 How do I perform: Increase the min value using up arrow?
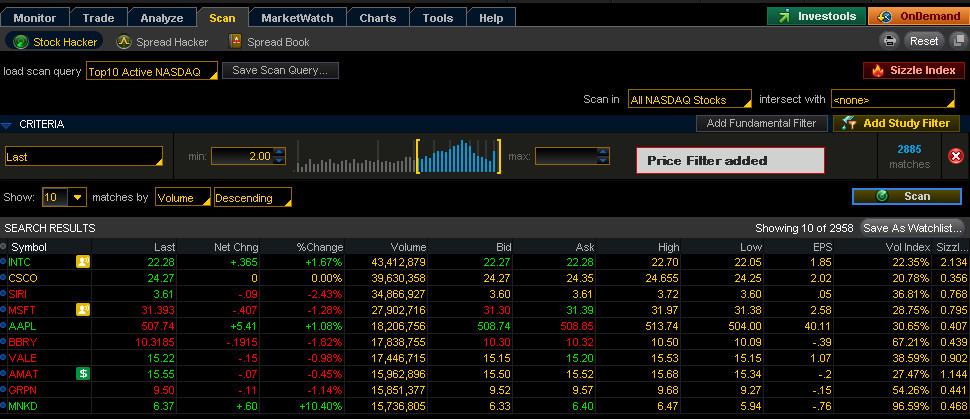point(280,152)
